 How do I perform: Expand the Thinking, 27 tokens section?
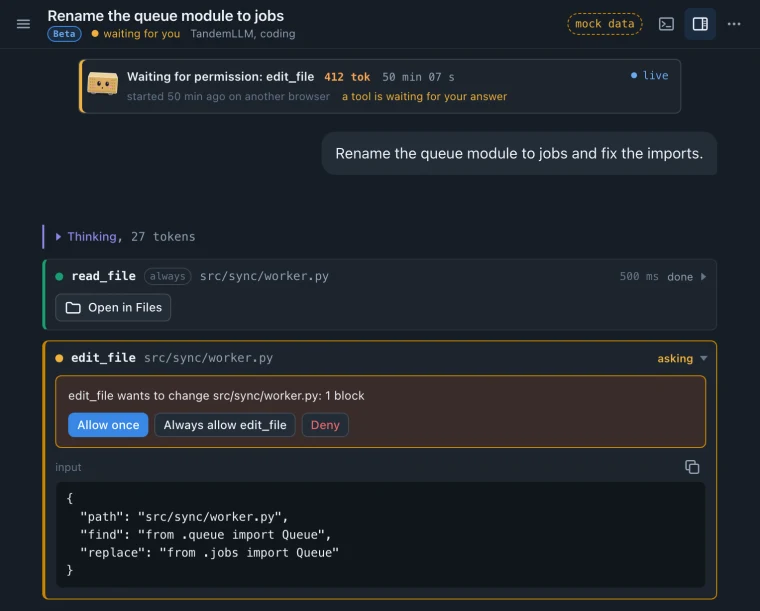click(126, 236)
